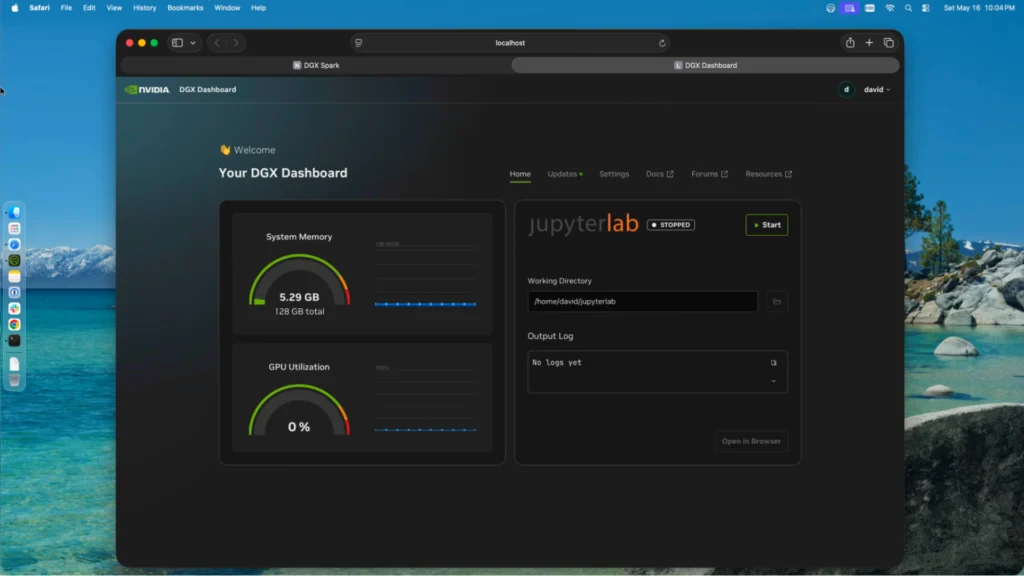Open the sidebar options dropdown arrow
The image size is (1024, 576).
click(193, 42)
